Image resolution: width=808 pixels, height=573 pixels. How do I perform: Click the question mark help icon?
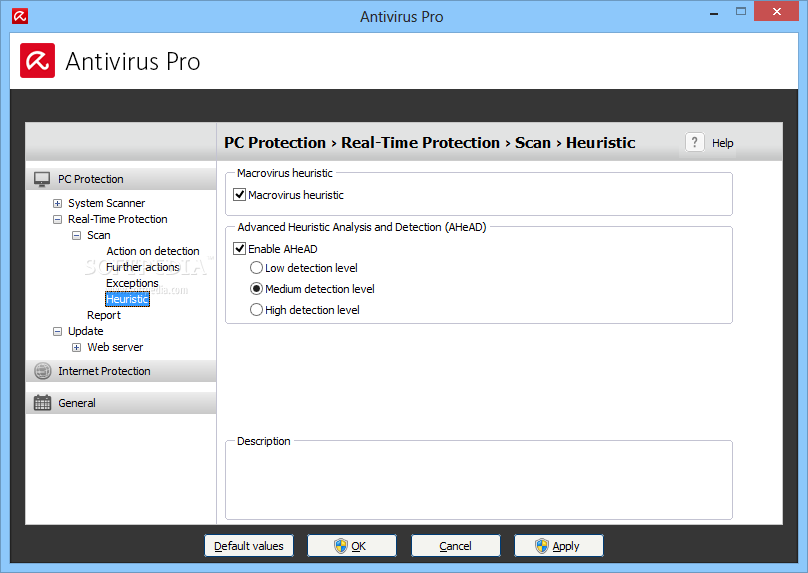click(x=695, y=142)
